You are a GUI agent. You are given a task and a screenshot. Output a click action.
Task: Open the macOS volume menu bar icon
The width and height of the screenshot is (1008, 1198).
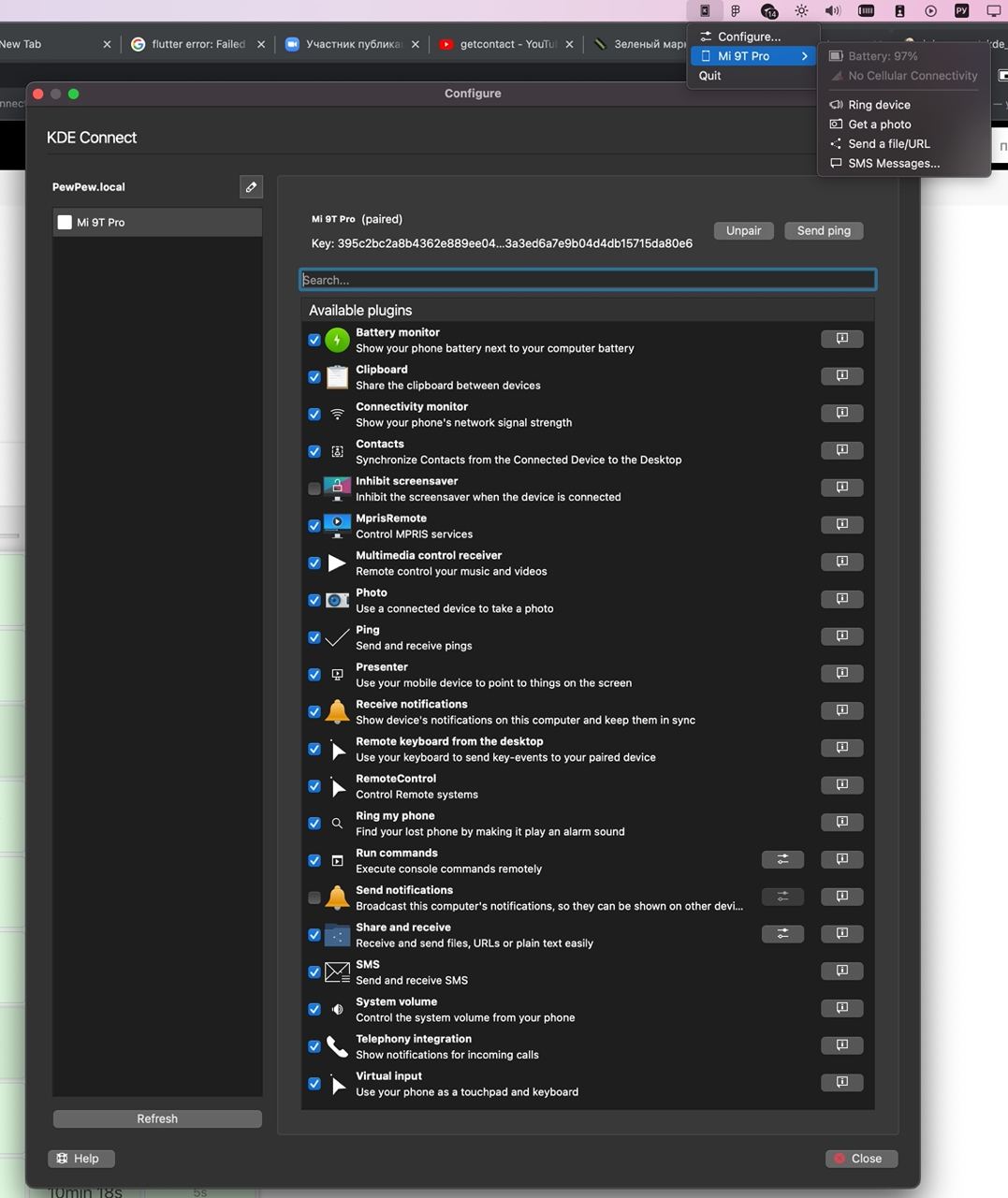(832, 11)
